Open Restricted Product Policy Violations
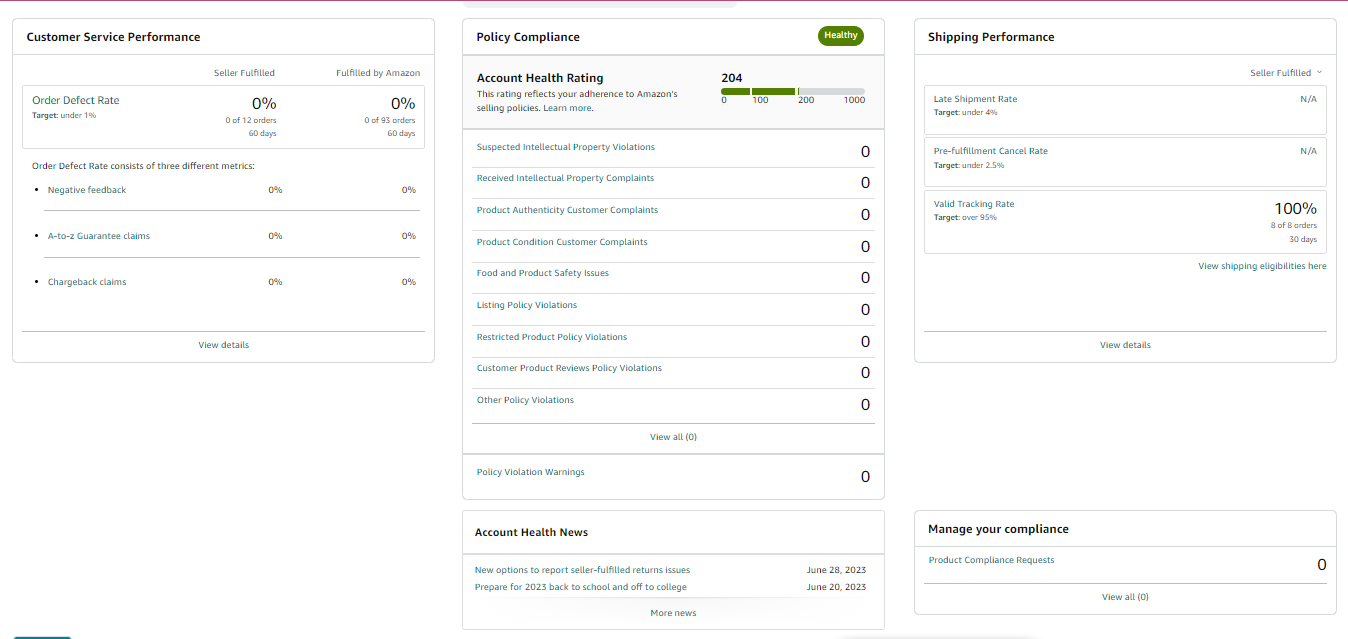Viewport: 1348px width, 639px height. pos(552,337)
